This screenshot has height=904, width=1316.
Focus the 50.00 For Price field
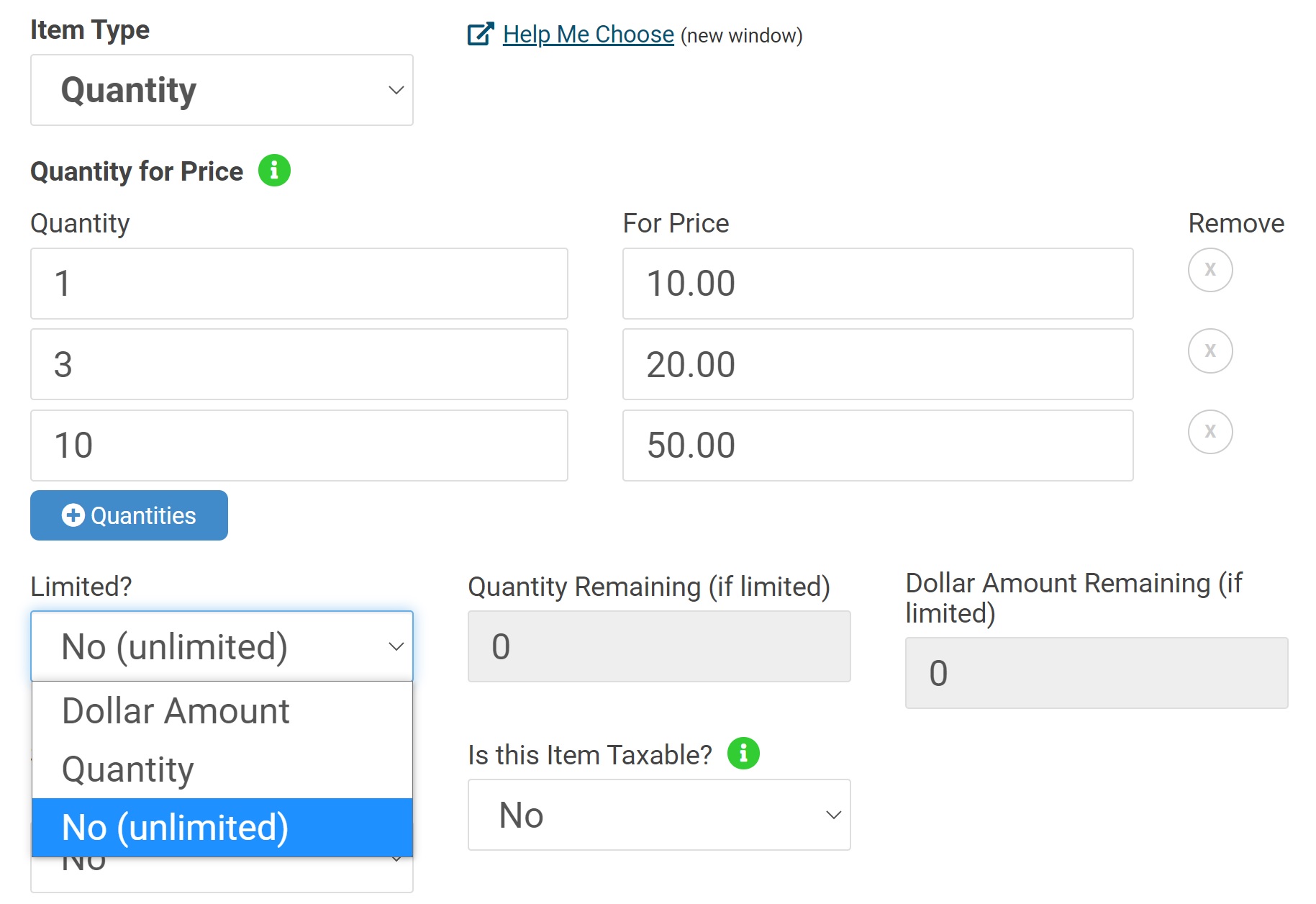(x=877, y=446)
